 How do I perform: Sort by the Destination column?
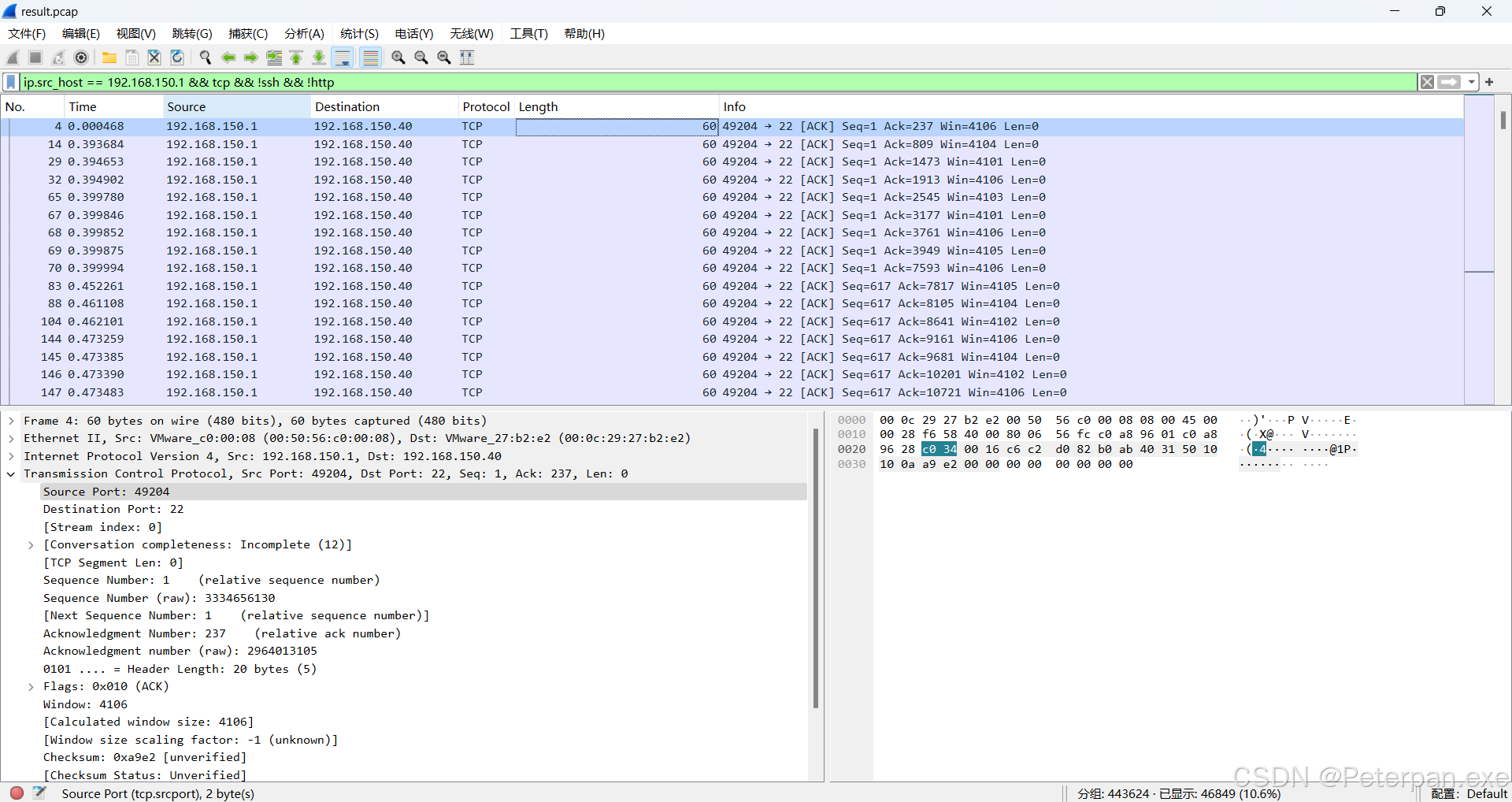[x=384, y=107]
